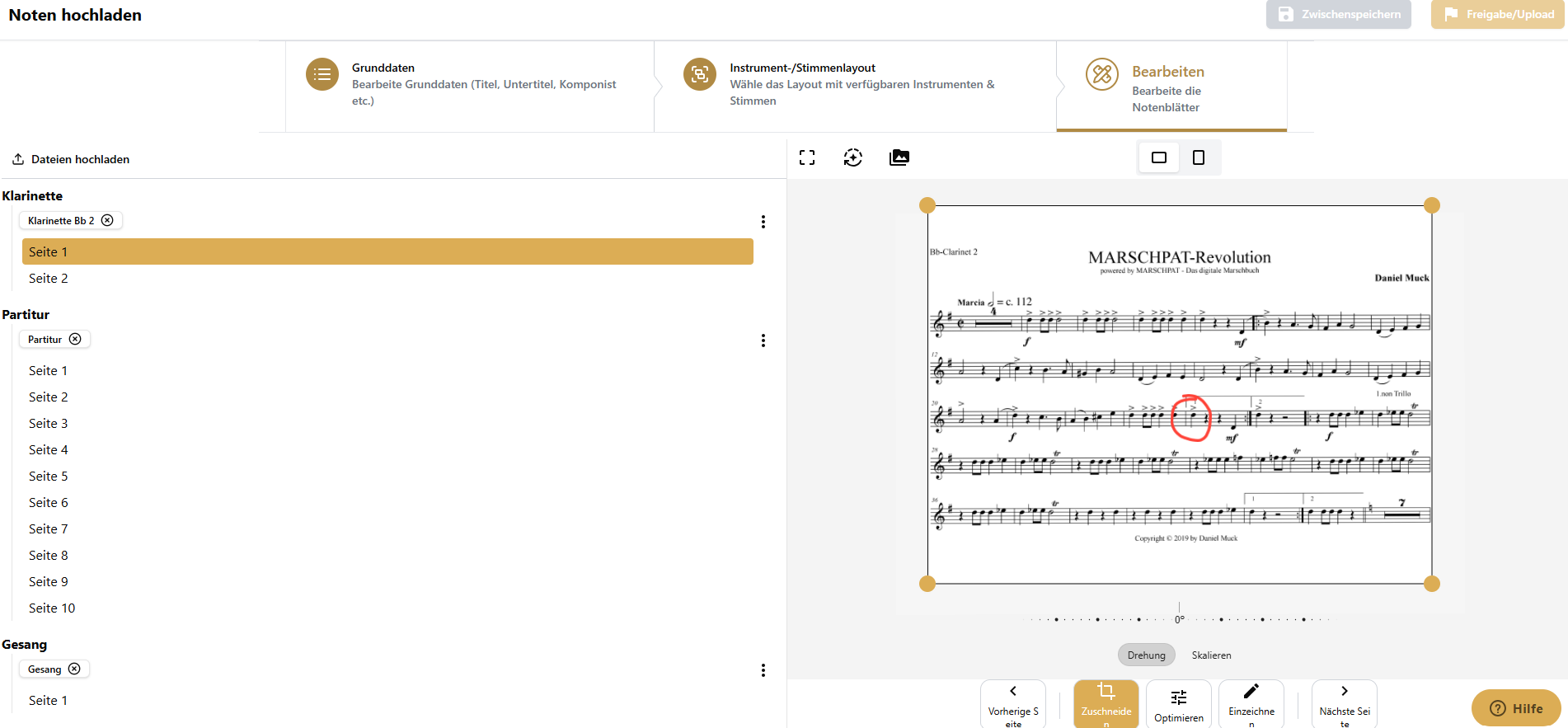Click the Bearbeiten tools icon

coord(1102,74)
